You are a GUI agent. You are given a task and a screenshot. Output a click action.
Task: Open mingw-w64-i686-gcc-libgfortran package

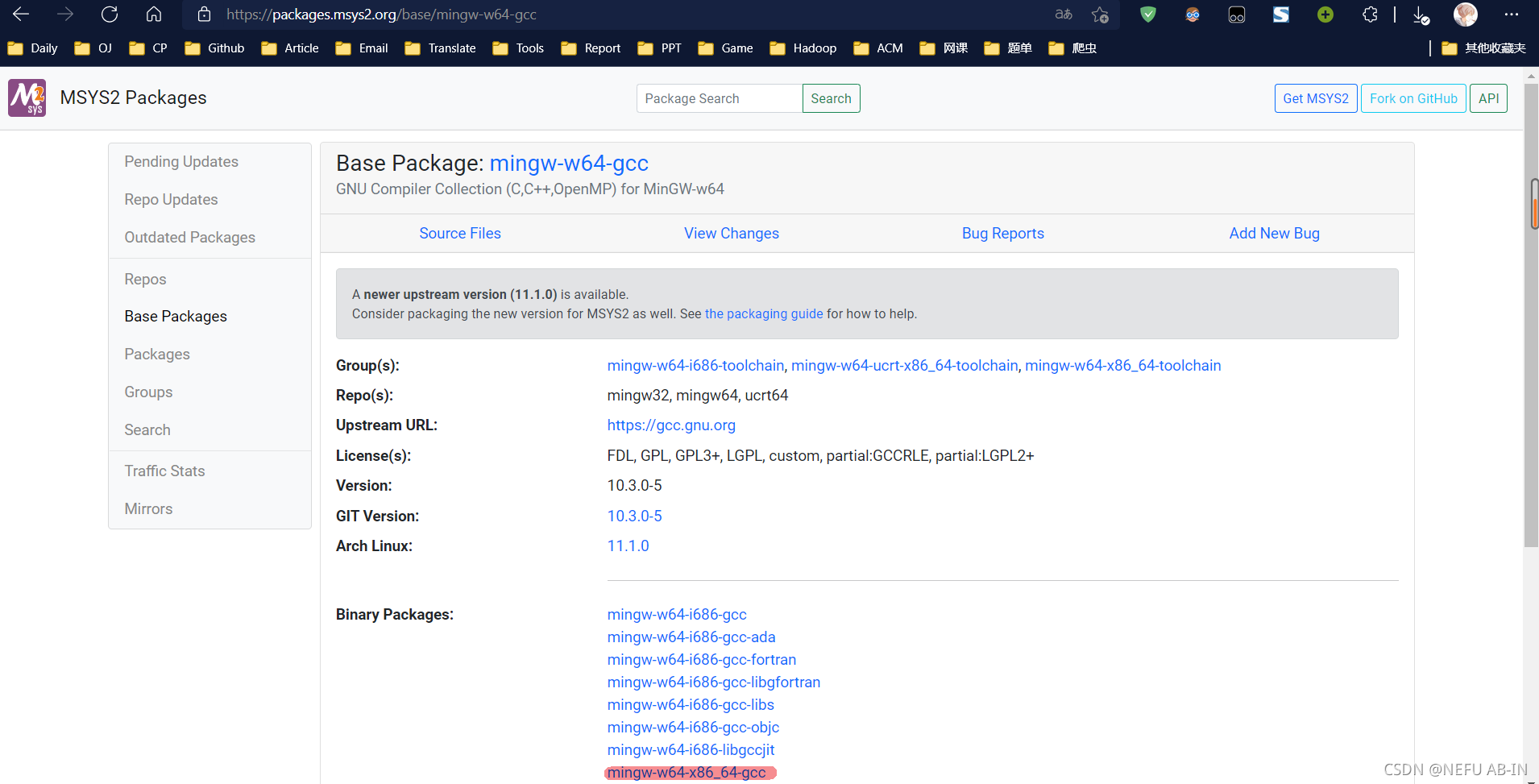(714, 682)
